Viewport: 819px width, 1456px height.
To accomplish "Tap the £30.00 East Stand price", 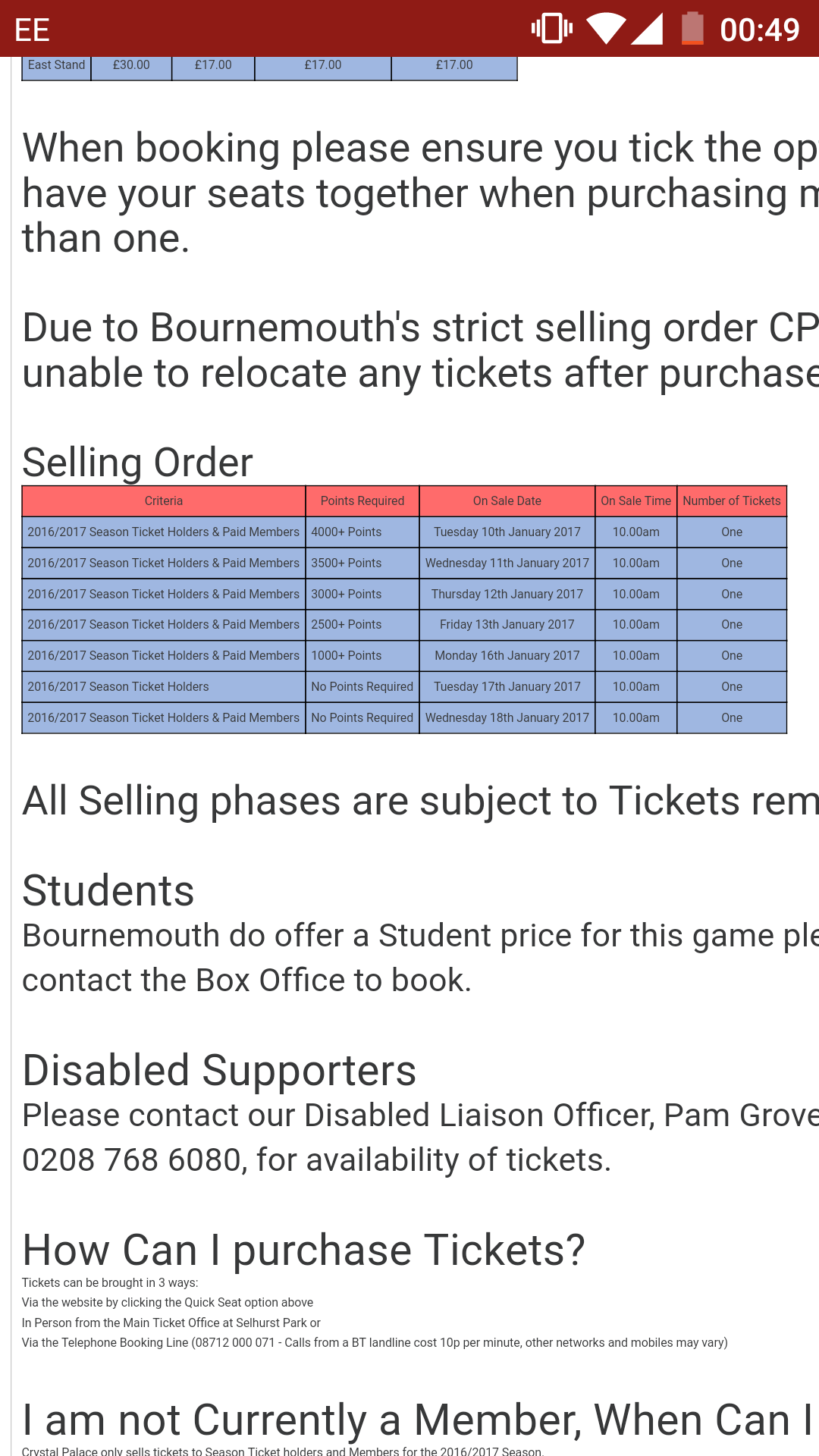I will point(131,65).
